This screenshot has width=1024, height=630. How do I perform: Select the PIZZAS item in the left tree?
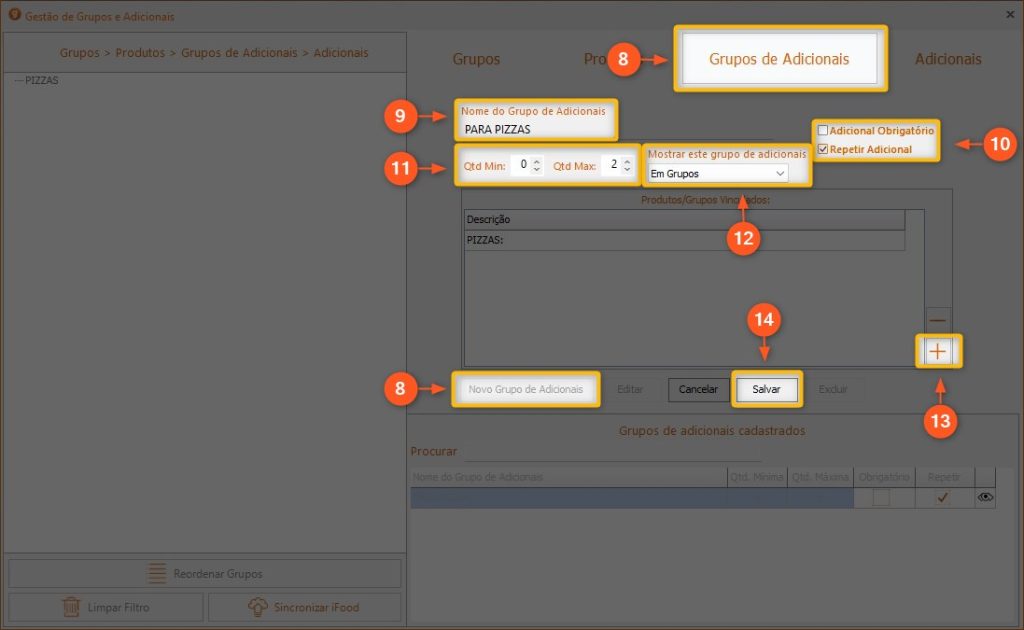point(42,80)
